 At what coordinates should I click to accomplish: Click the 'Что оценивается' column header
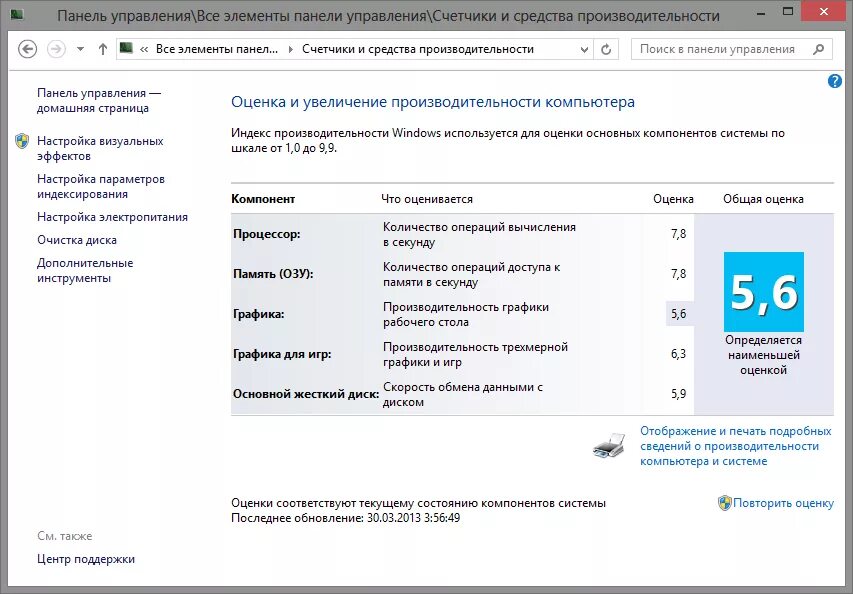[427, 199]
